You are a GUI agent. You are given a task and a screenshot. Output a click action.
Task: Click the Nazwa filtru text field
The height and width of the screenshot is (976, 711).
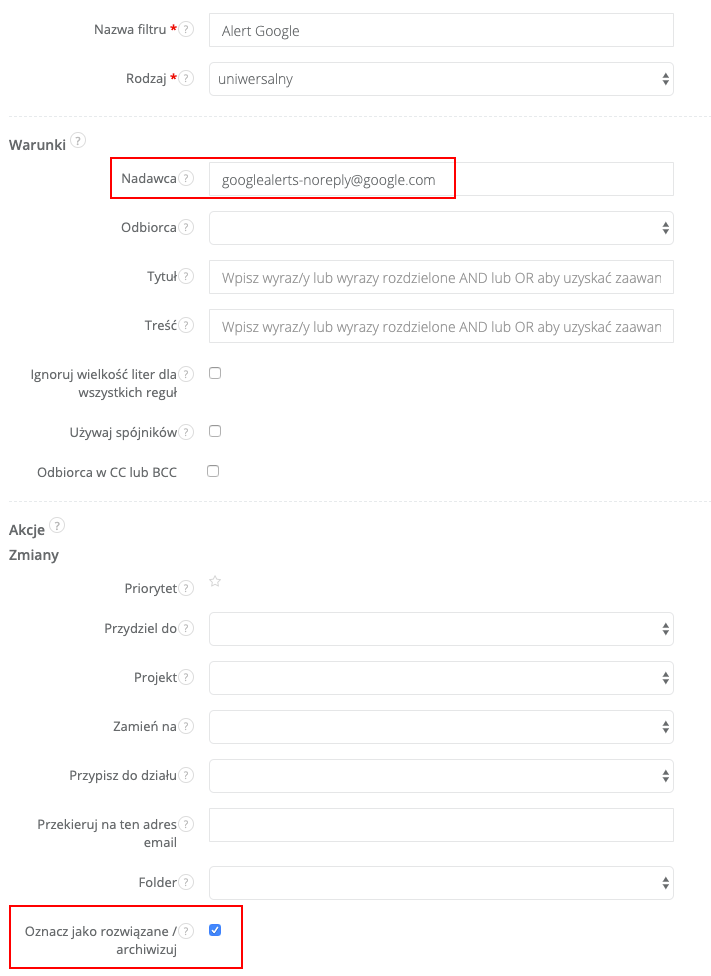[x=441, y=31]
